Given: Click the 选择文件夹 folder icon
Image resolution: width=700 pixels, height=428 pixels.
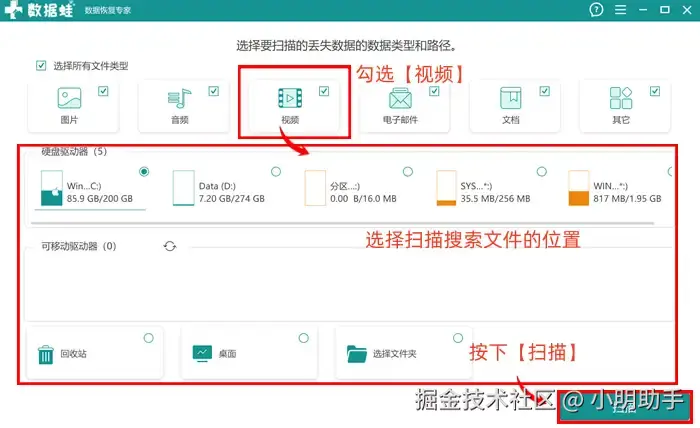Looking at the screenshot, I should [357, 354].
